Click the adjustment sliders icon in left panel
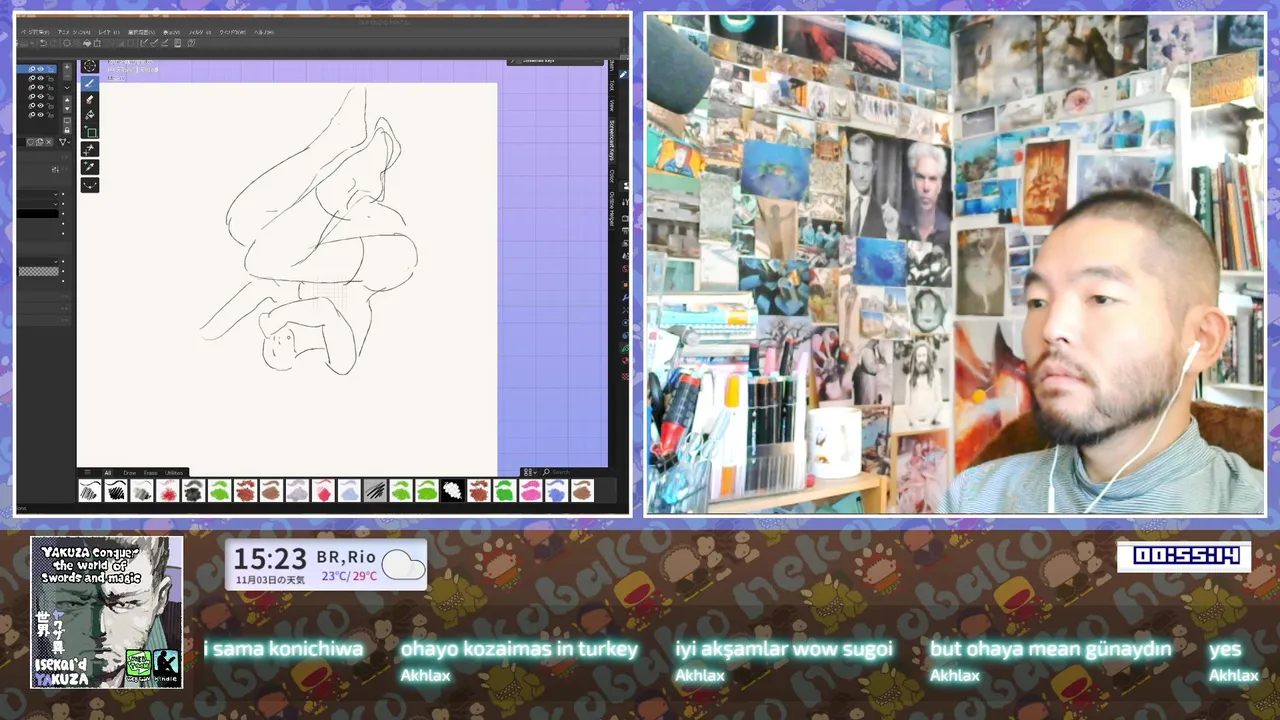This screenshot has width=1280, height=720. pyautogui.click(x=55, y=169)
